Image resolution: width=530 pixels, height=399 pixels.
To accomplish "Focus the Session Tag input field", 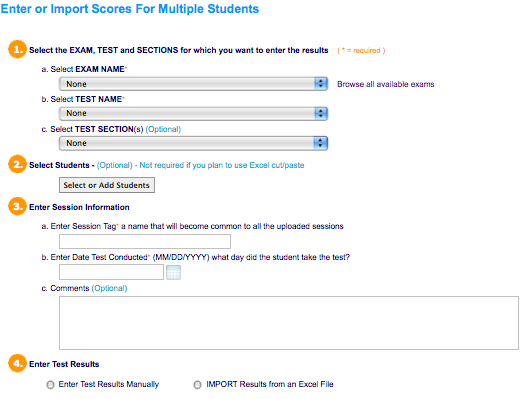I will point(145,241).
